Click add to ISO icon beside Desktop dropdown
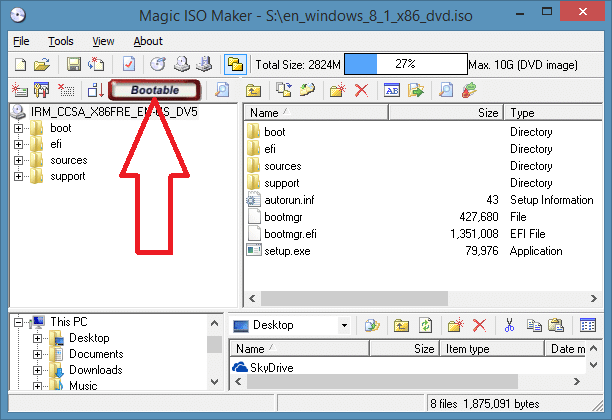The height and width of the screenshot is (420, 612). [372, 325]
